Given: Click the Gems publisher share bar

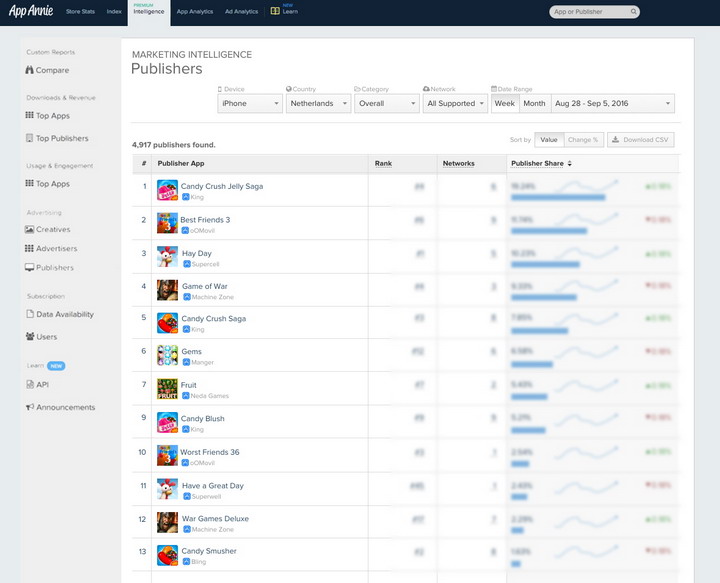Looking at the screenshot, I should click(x=532, y=364).
